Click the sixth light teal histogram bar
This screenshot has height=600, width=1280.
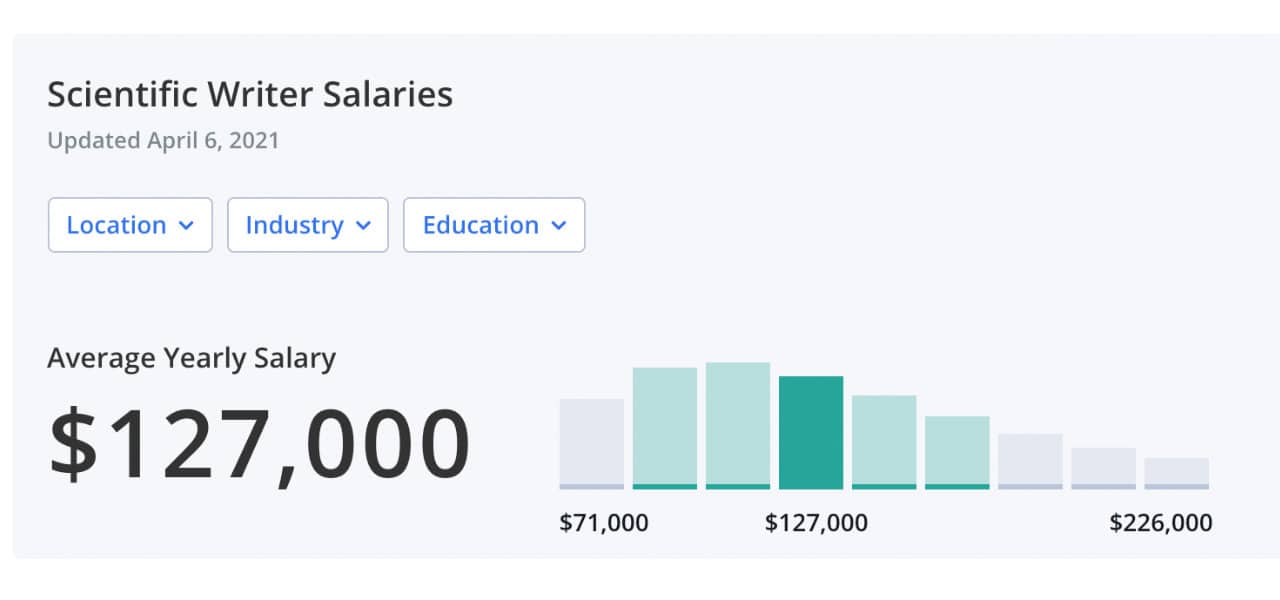957,451
